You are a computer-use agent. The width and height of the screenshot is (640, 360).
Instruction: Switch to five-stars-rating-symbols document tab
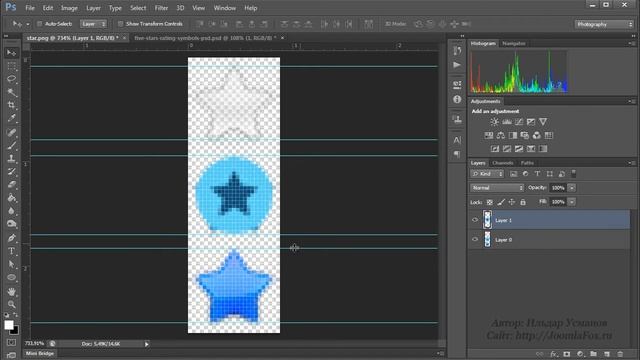tap(205, 38)
